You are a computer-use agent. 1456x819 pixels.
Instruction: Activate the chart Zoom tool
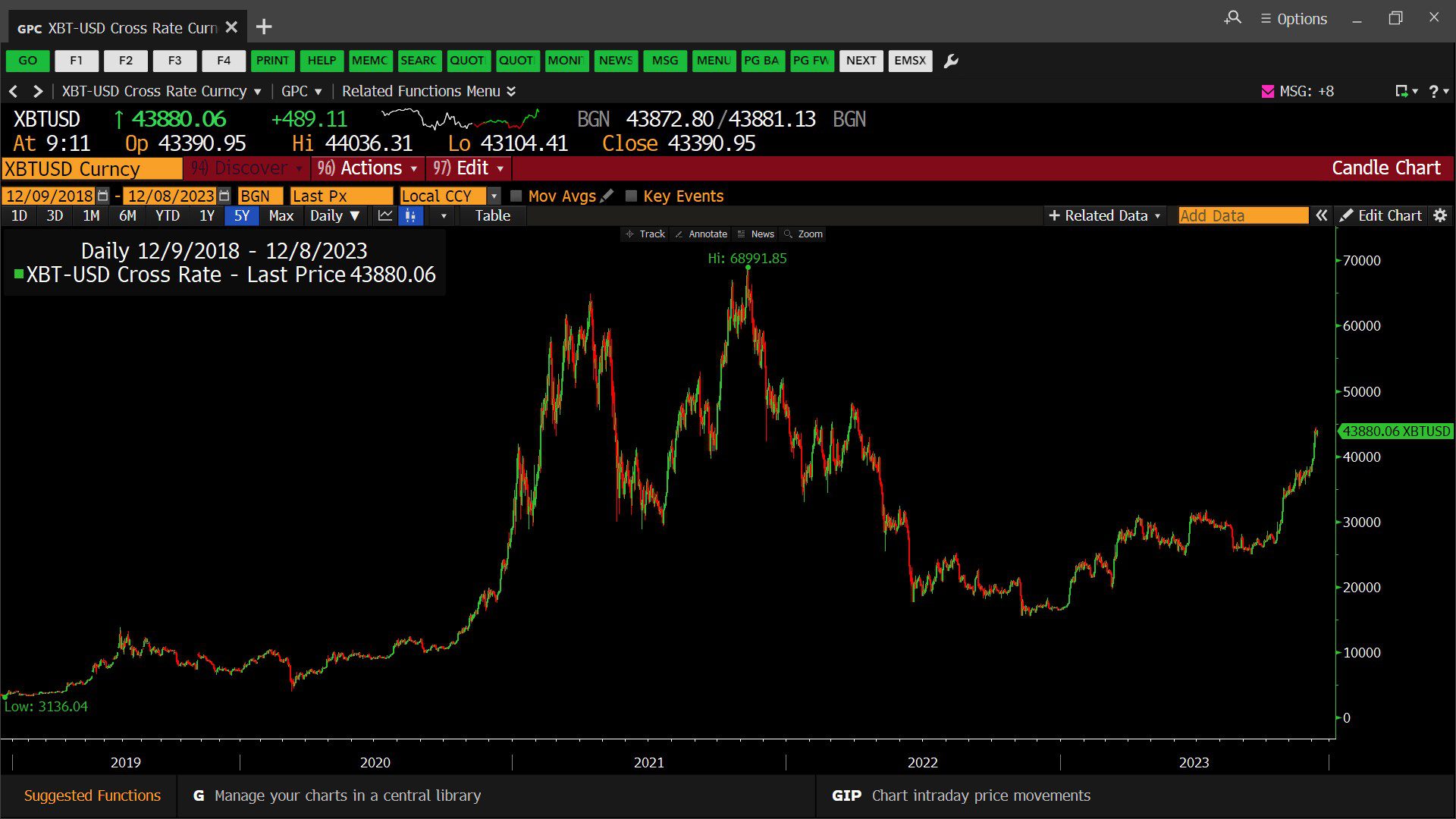[803, 234]
